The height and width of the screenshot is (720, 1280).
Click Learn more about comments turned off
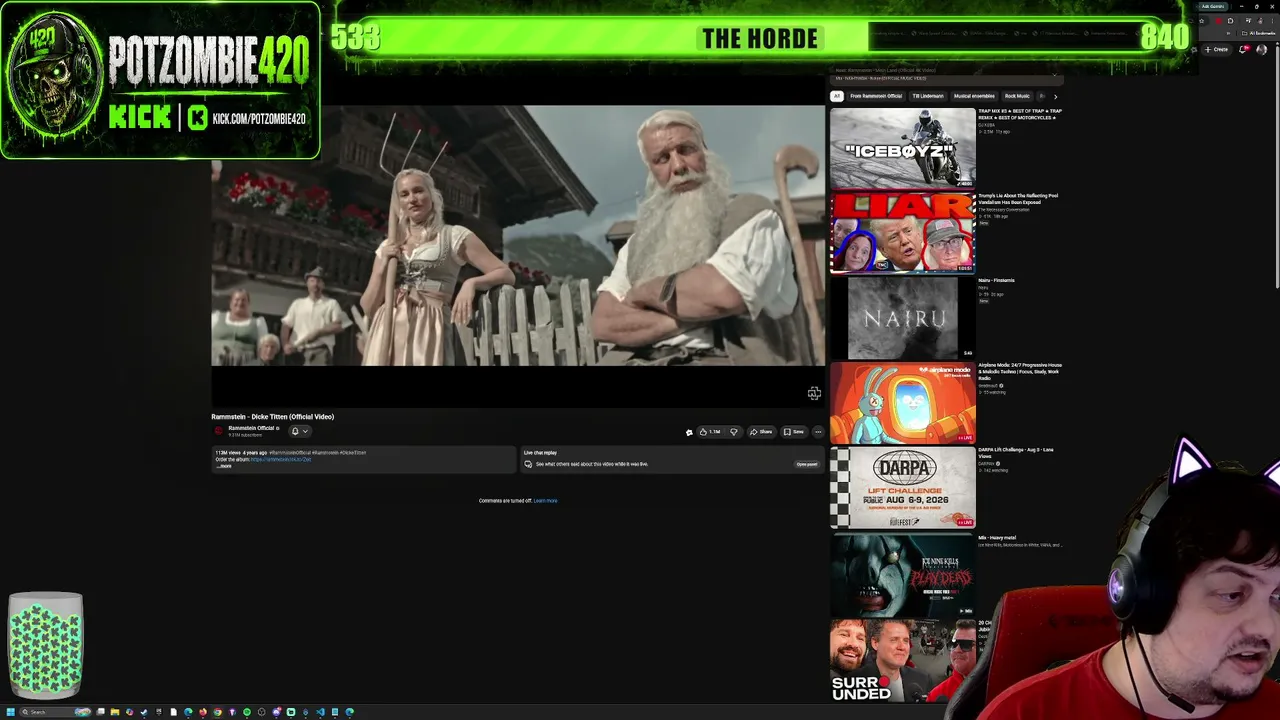tap(545, 501)
